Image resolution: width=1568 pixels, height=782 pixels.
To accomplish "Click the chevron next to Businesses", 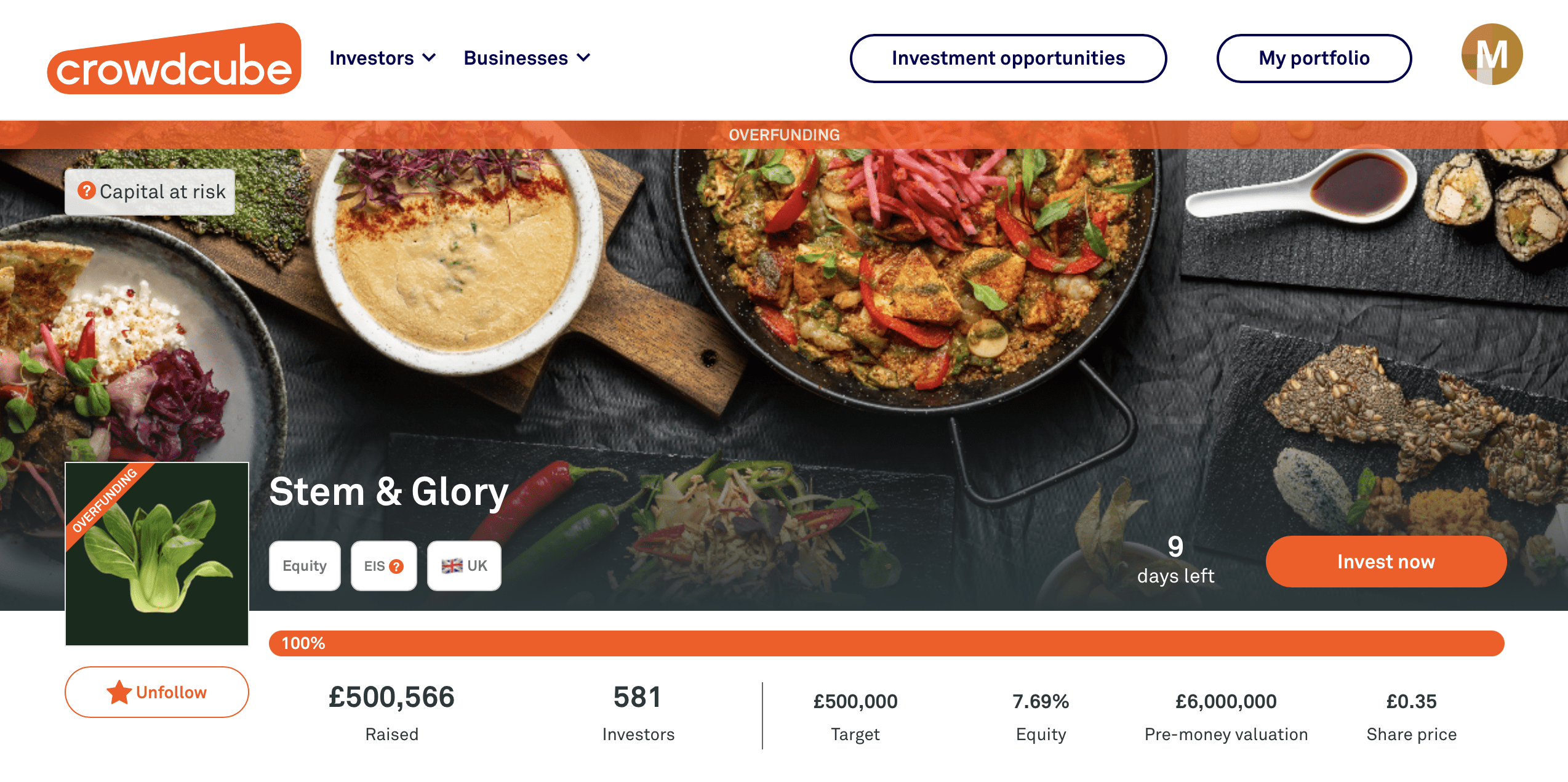I will pos(583,58).
